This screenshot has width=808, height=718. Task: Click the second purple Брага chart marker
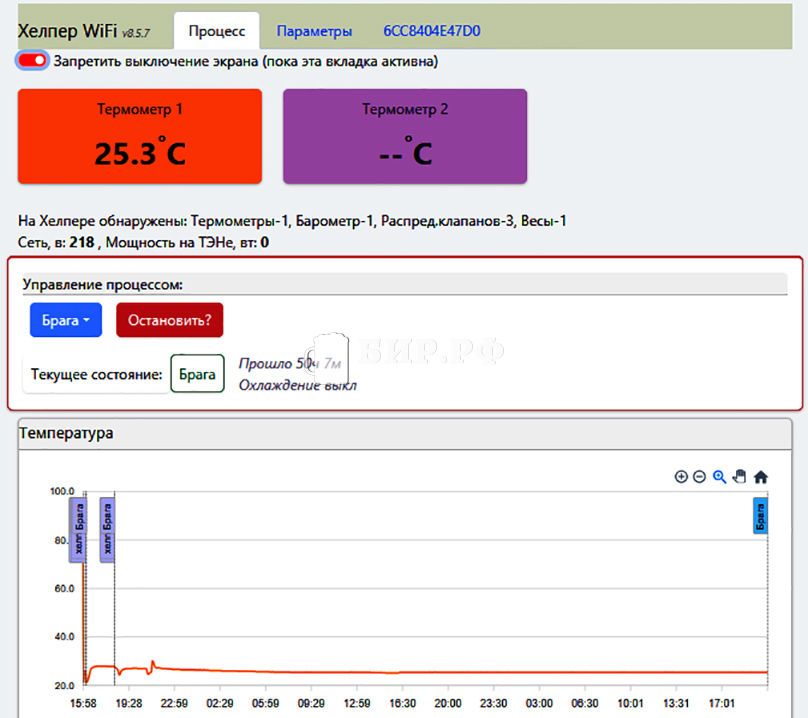(x=107, y=530)
